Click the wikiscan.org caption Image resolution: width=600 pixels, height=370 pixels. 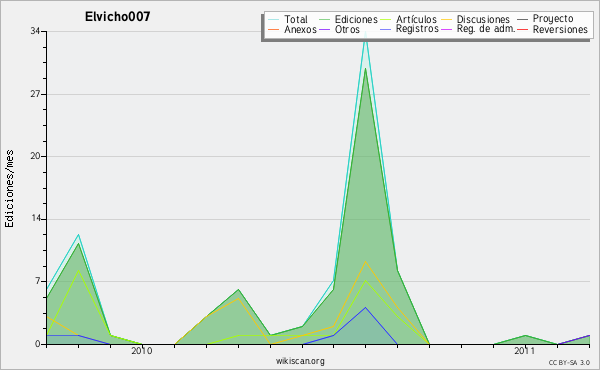tap(300, 361)
